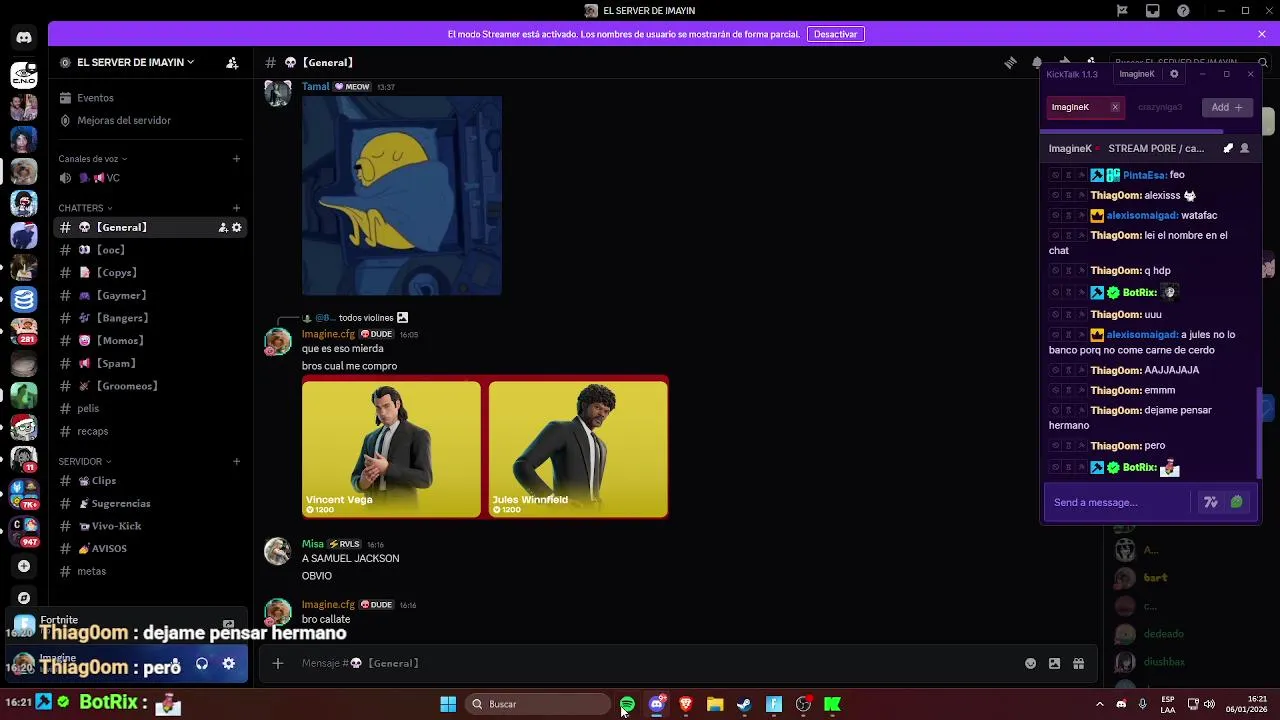Open the Groomeos channel
This screenshot has height=720, width=1280.
(x=150, y=386)
